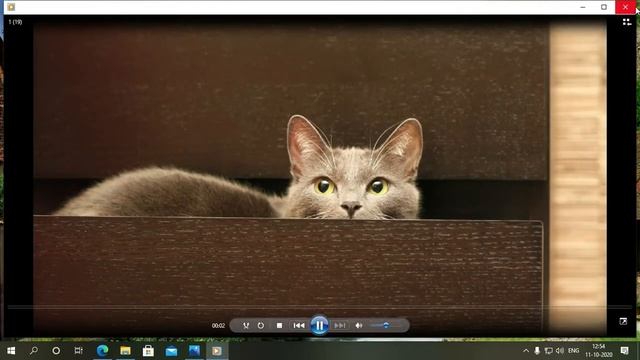Open the Action Center notifications icon
This screenshot has width=640, height=360.
pyautogui.click(x=624, y=351)
